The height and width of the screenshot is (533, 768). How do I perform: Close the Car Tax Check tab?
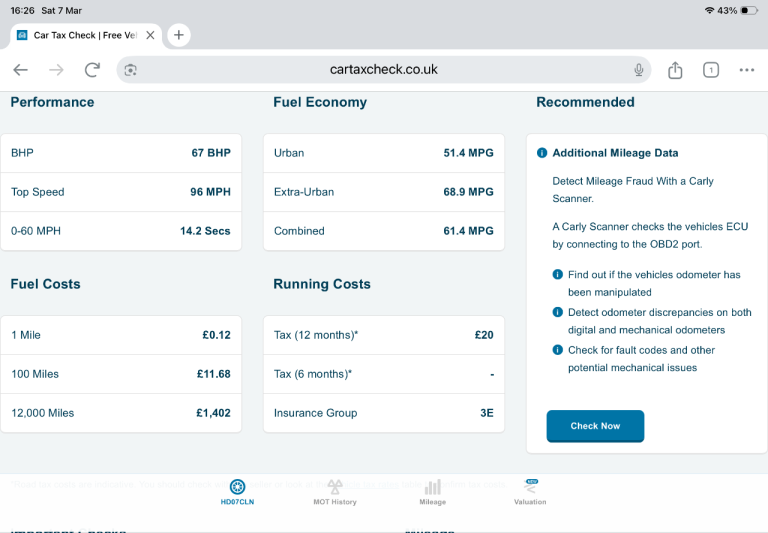[x=150, y=35]
